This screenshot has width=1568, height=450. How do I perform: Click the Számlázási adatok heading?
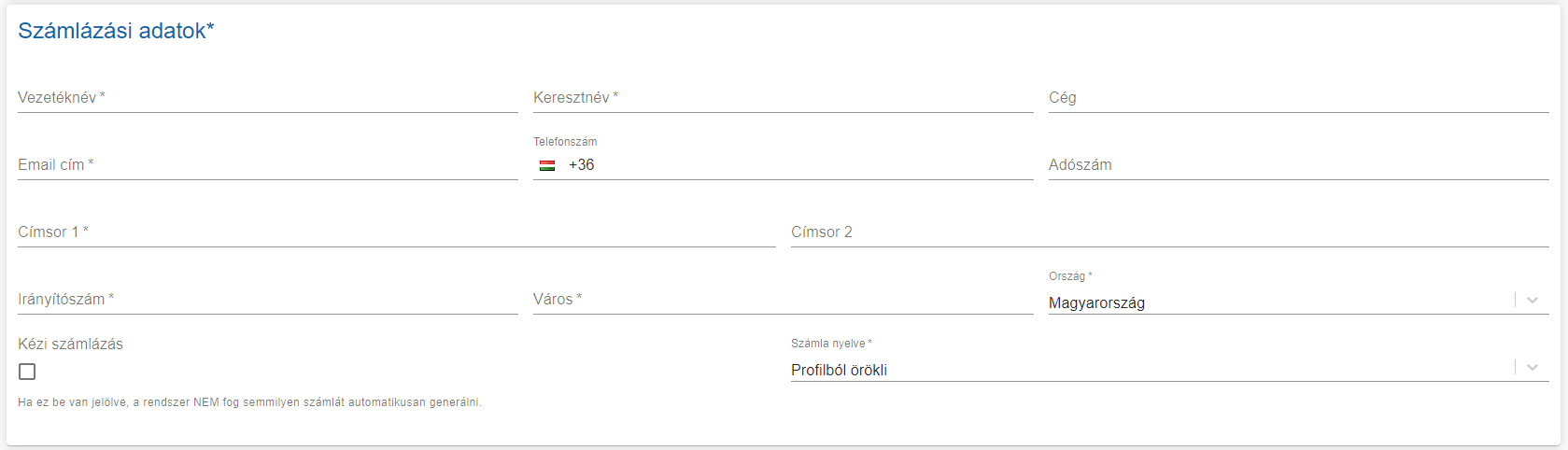tap(116, 31)
